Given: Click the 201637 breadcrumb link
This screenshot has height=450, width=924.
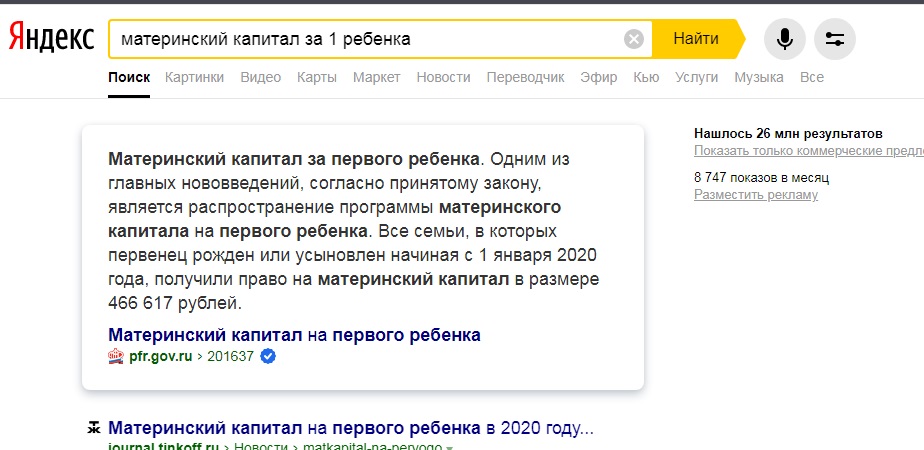Looking at the screenshot, I should click(230, 356).
